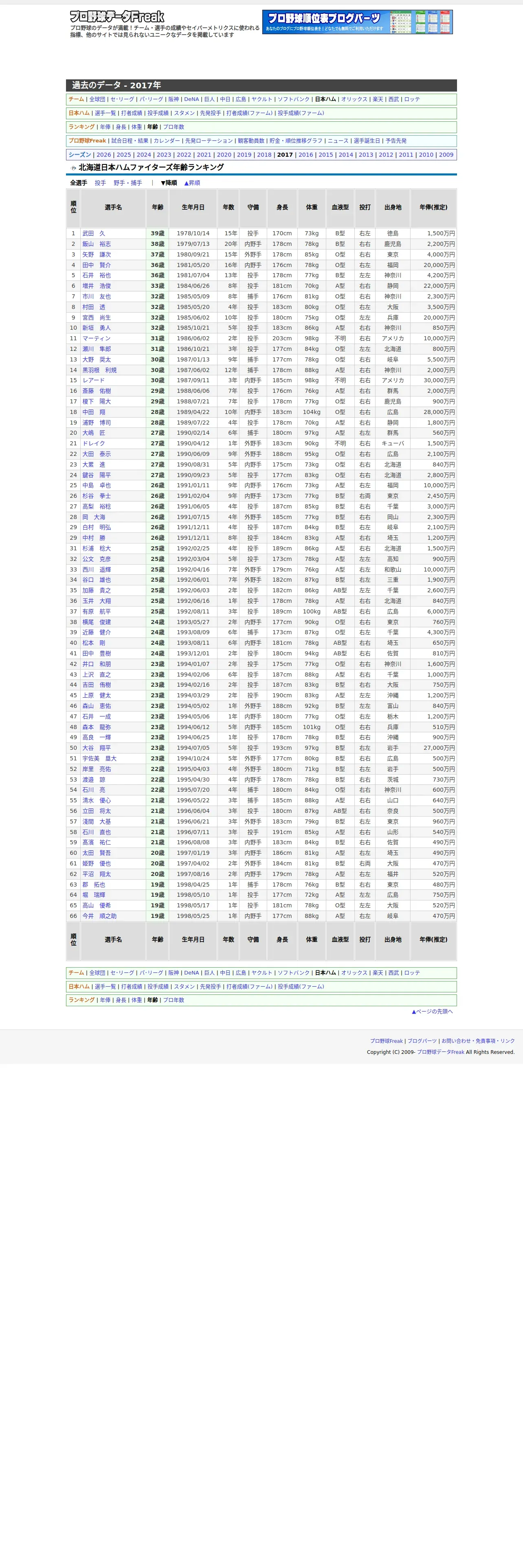The image size is (523, 1568).
Task: Open player 田中 賢介 profile
Action: pos(97,265)
